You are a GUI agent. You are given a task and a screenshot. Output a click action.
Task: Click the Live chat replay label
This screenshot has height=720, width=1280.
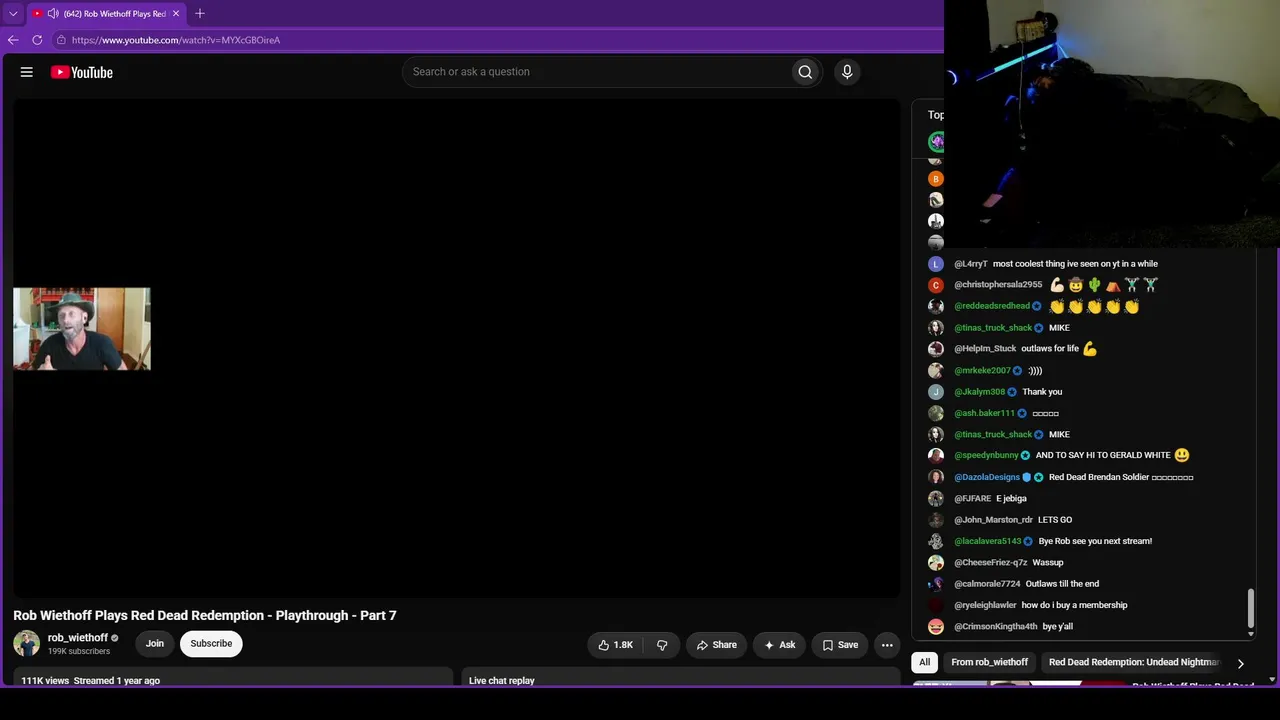click(502, 681)
